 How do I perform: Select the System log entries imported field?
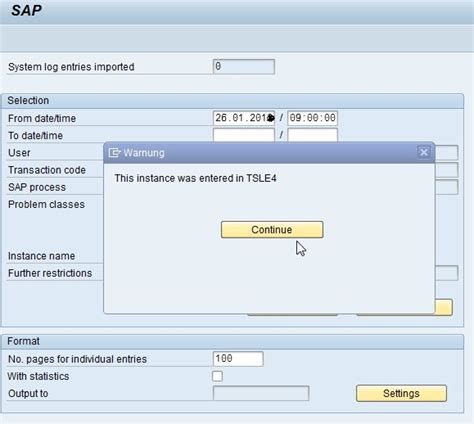[244, 66]
